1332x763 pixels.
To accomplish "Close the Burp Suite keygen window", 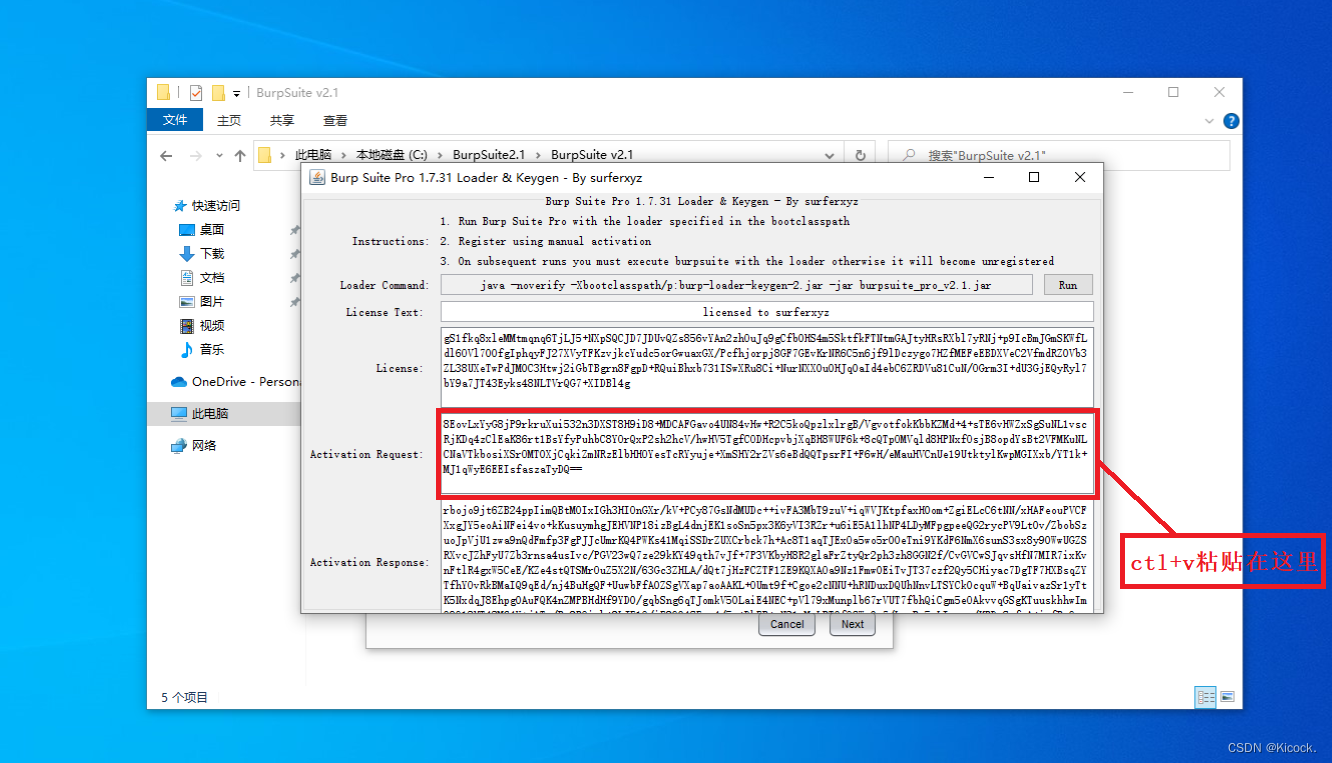I will tap(1080, 177).
